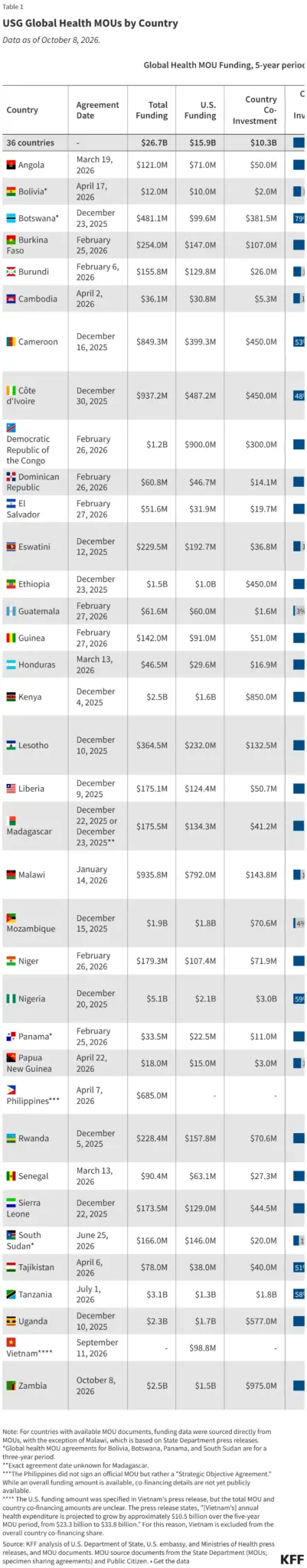The image size is (307, 1568).
Task: Click the Vietnam flag icon
Action: click(x=11, y=1342)
